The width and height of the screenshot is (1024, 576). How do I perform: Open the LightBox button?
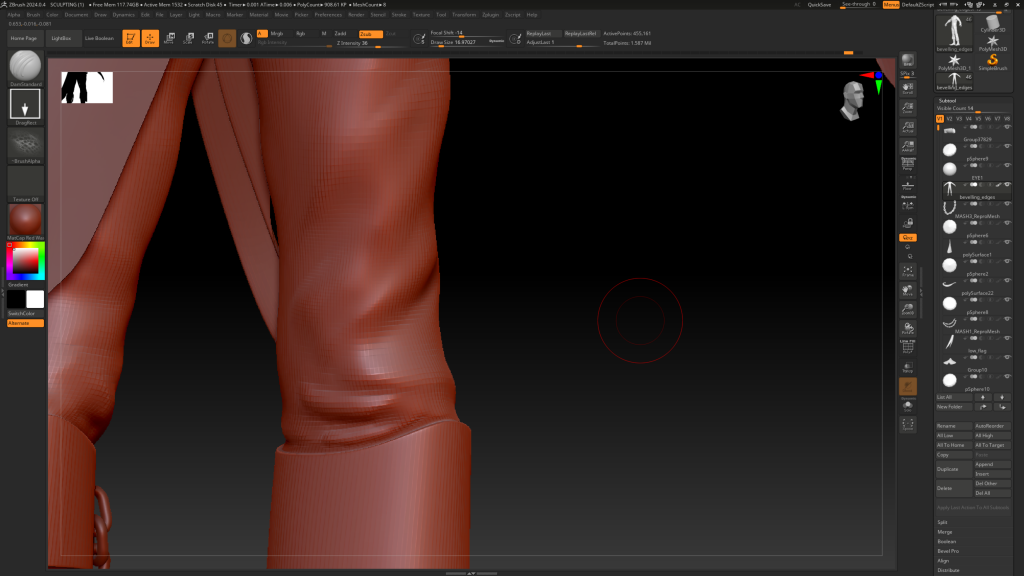(60, 38)
